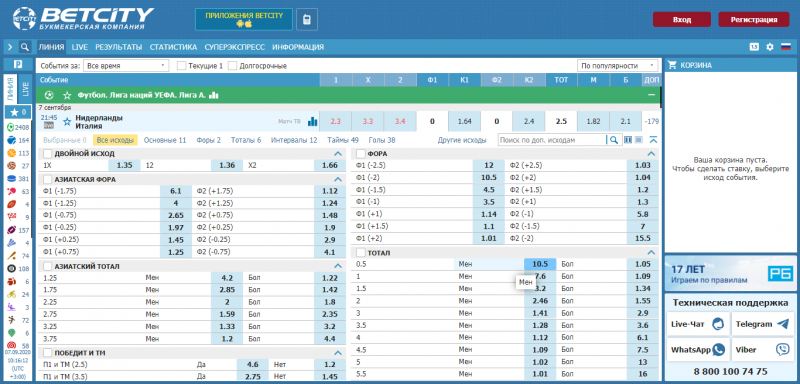Check the ТОТАЛ section checkbox
The height and width of the screenshot is (384, 800).
[x=361, y=252]
